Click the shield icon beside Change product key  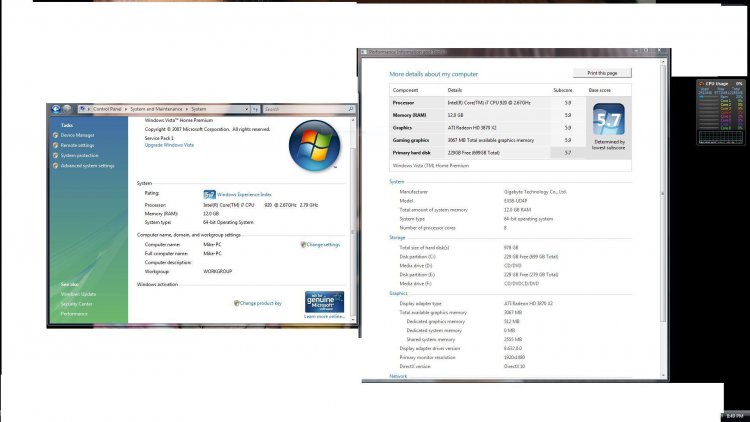point(236,303)
